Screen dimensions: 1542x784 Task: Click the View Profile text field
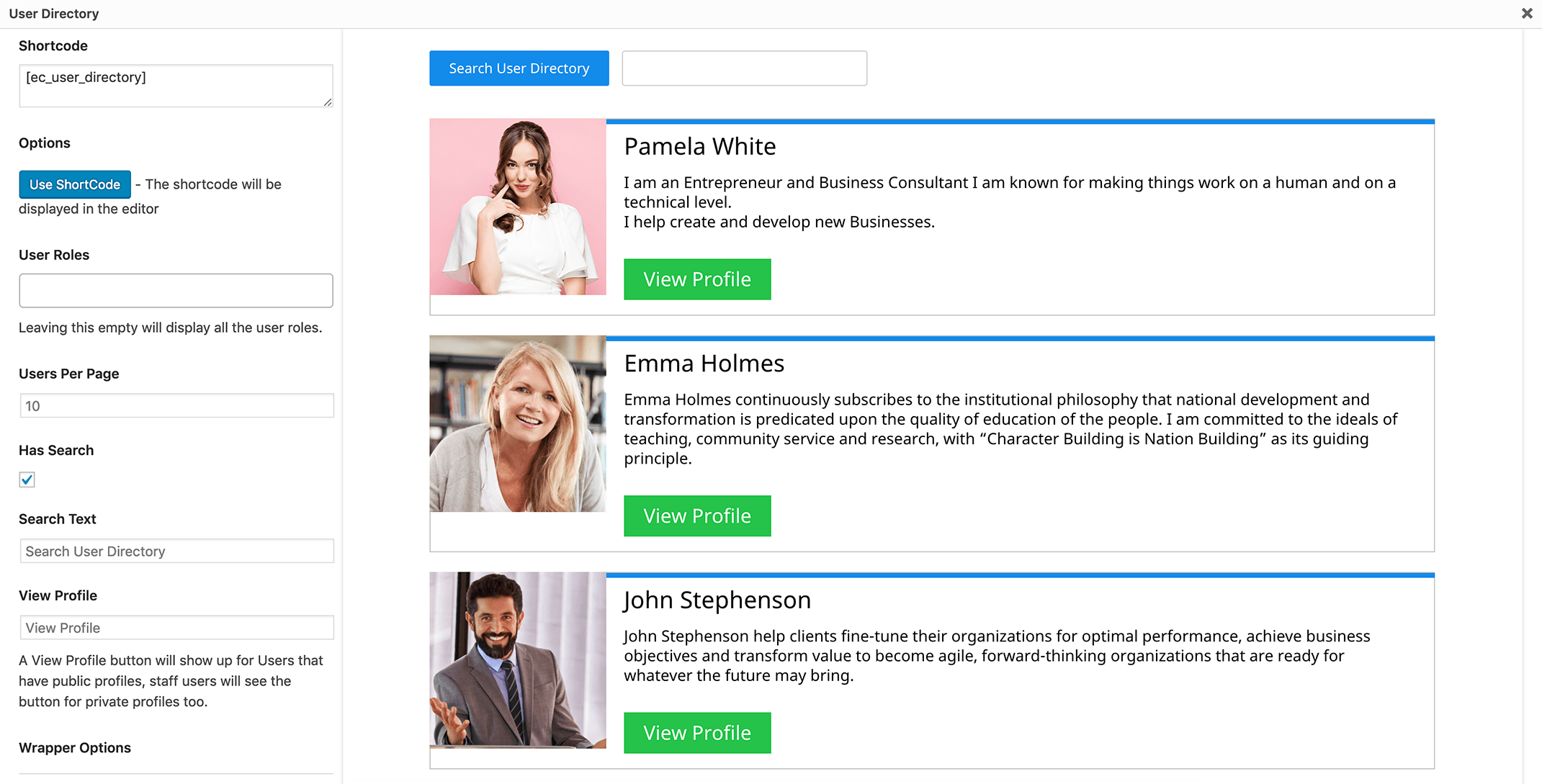pyautogui.click(x=176, y=628)
